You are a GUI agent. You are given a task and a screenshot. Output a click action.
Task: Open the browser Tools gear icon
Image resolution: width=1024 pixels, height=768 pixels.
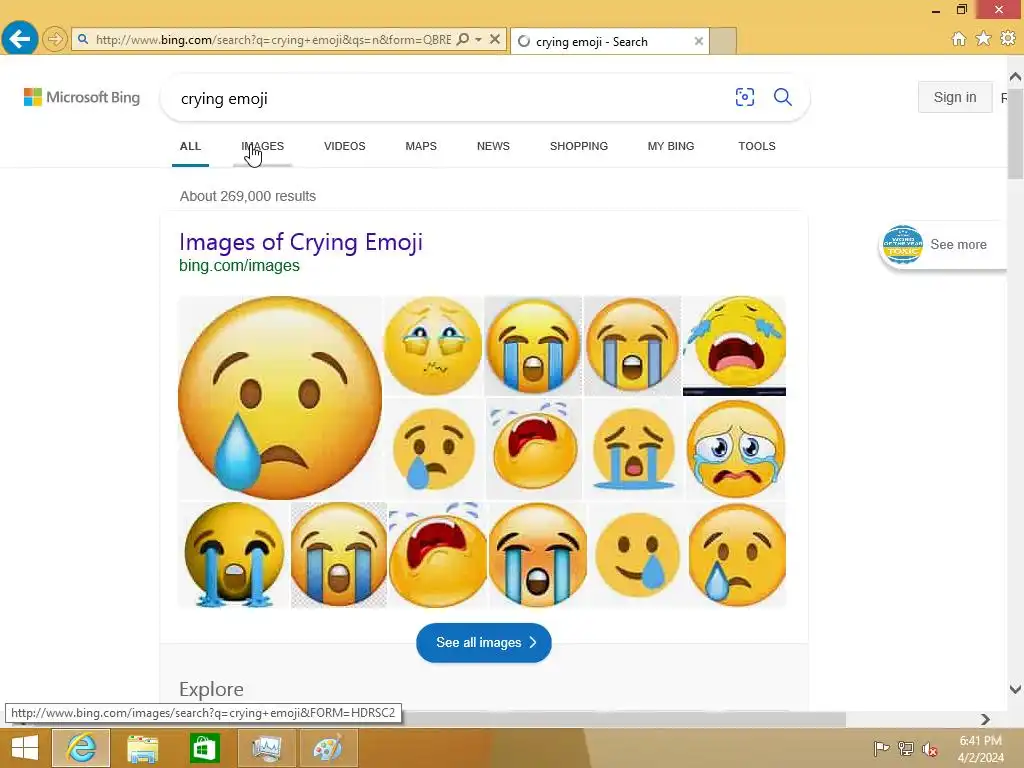pyautogui.click(x=1008, y=39)
